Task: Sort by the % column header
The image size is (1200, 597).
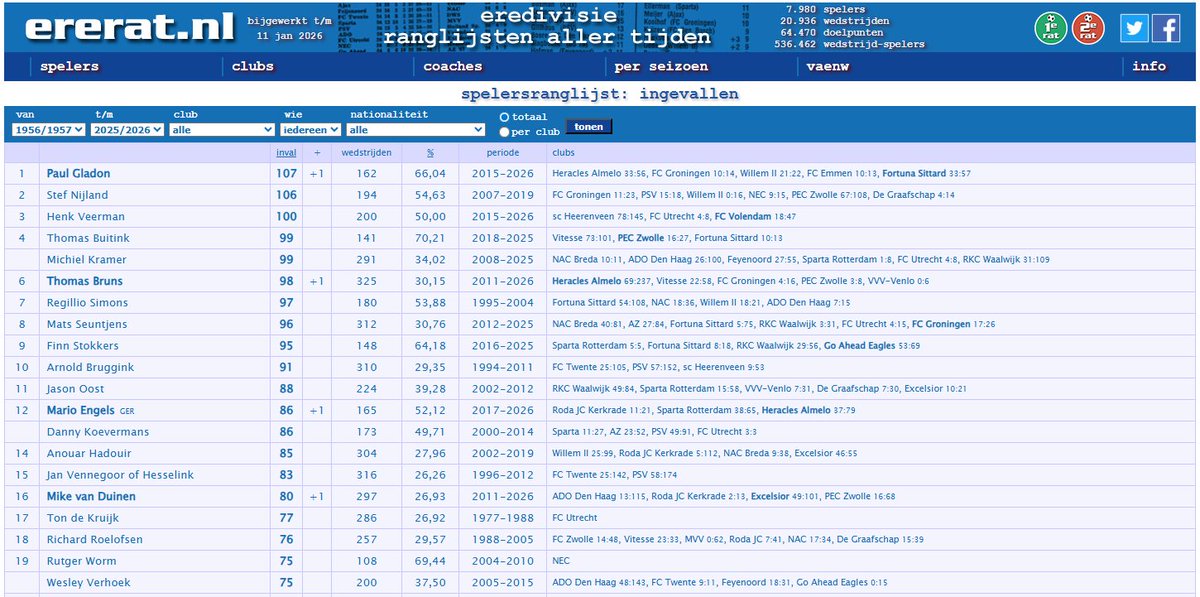Action: click(x=430, y=153)
